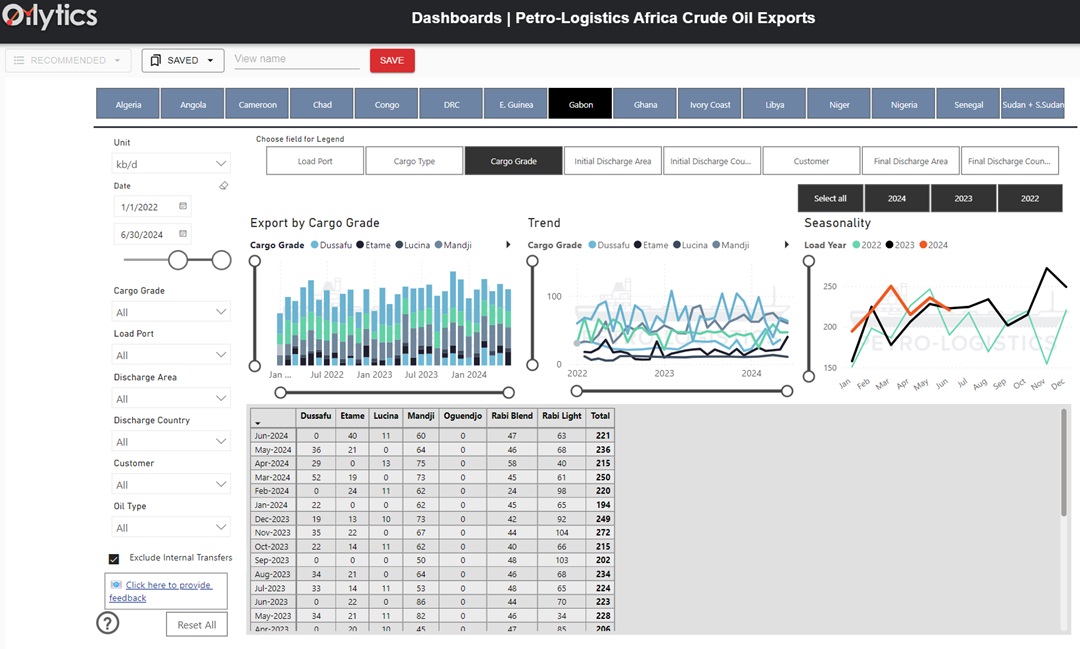Click the Jun-2024 table row label

coord(271,435)
